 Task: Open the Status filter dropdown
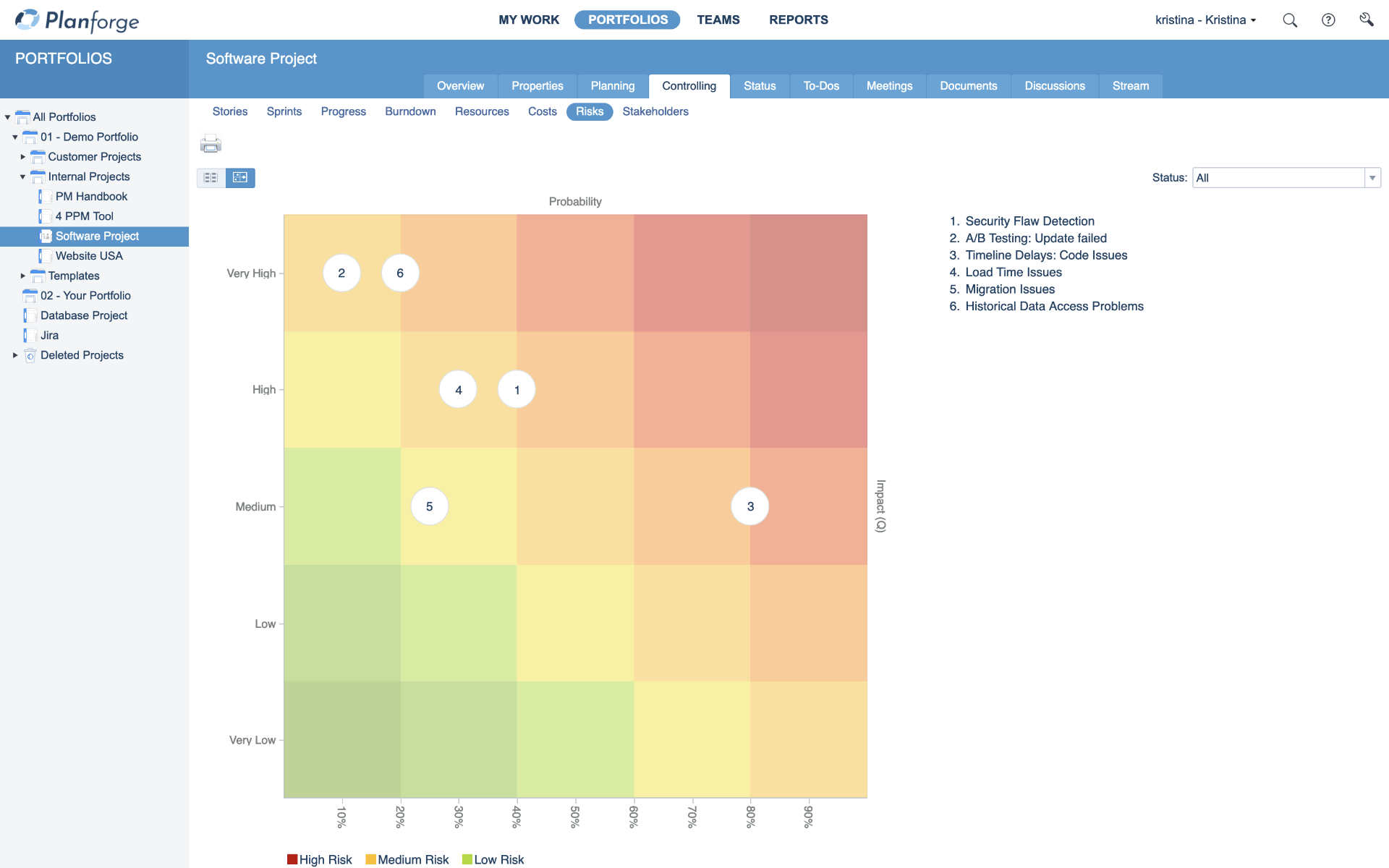point(1373,177)
